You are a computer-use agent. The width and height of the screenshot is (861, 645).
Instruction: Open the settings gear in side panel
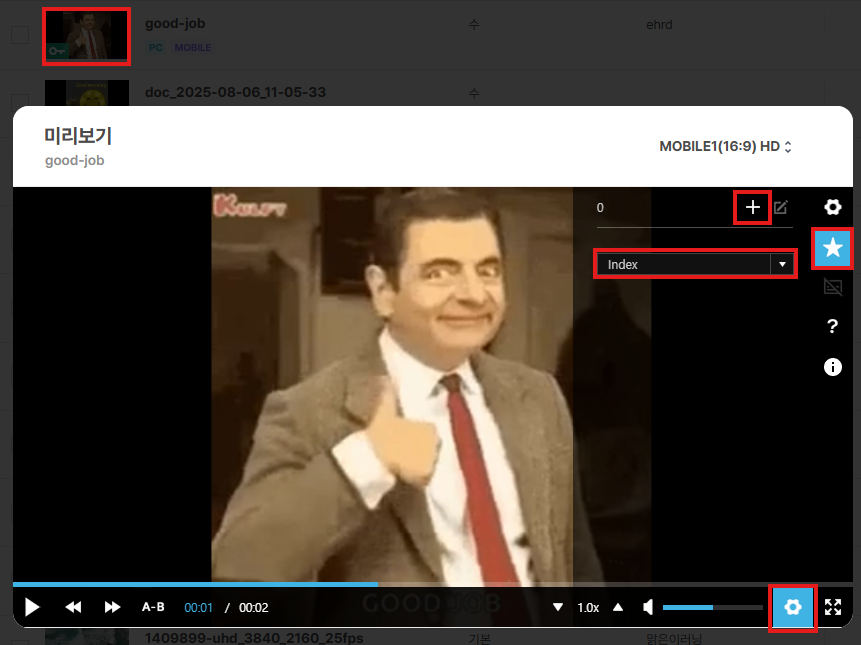pyautogui.click(x=833, y=207)
